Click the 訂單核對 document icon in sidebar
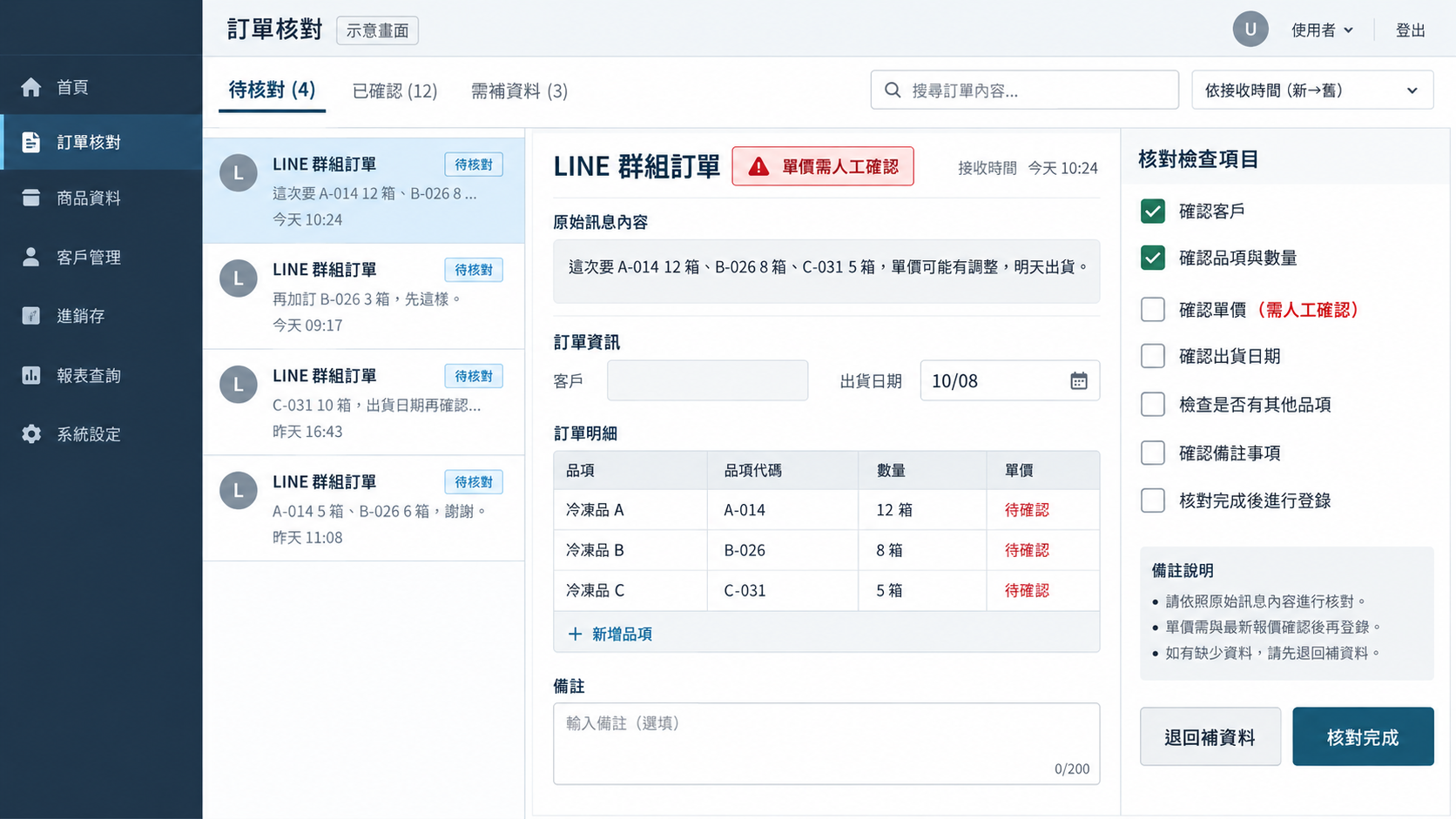Viewport: 1456px width, 819px height. pos(31,142)
